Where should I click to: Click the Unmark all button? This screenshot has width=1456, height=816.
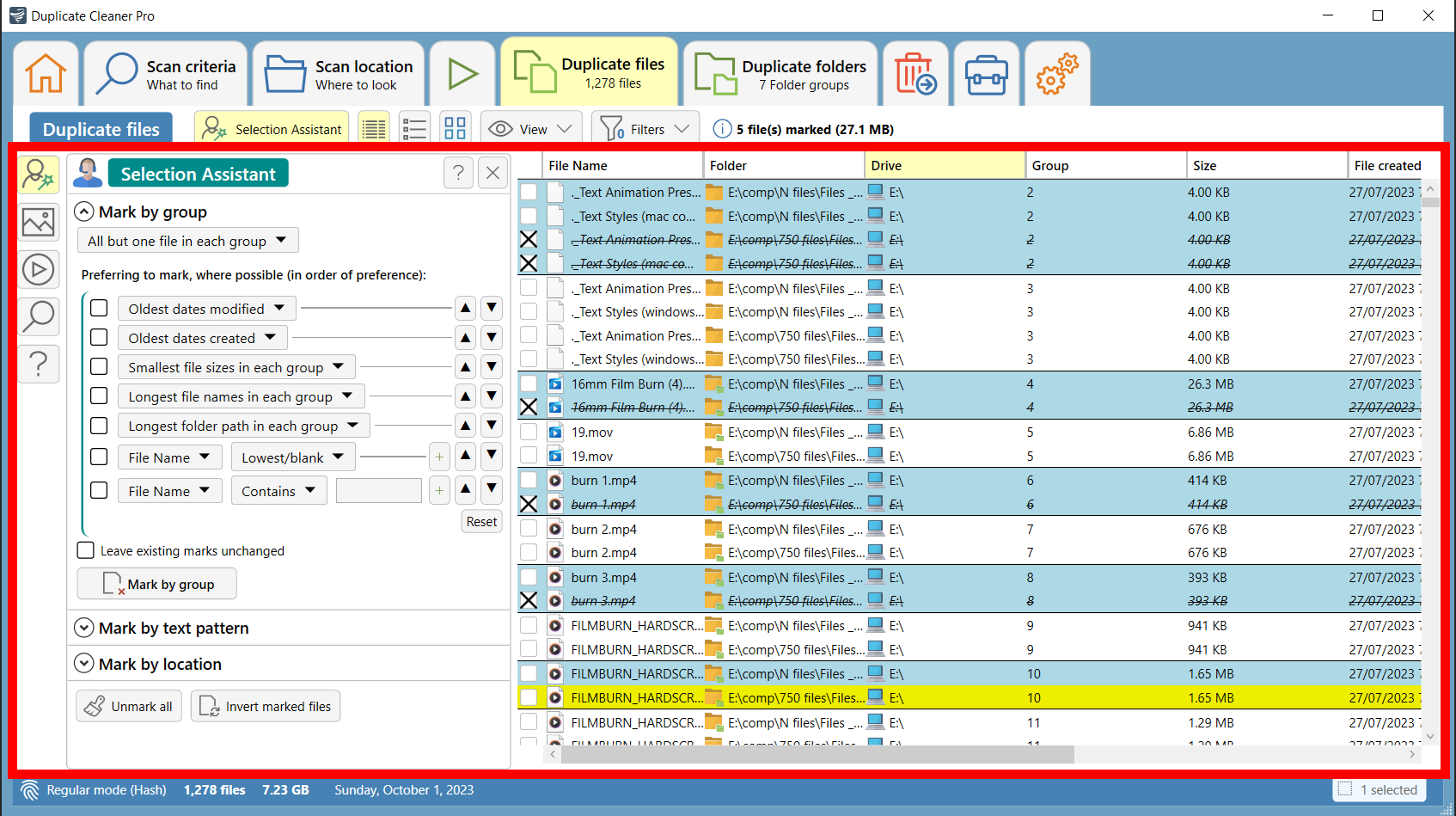coord(128,706)
